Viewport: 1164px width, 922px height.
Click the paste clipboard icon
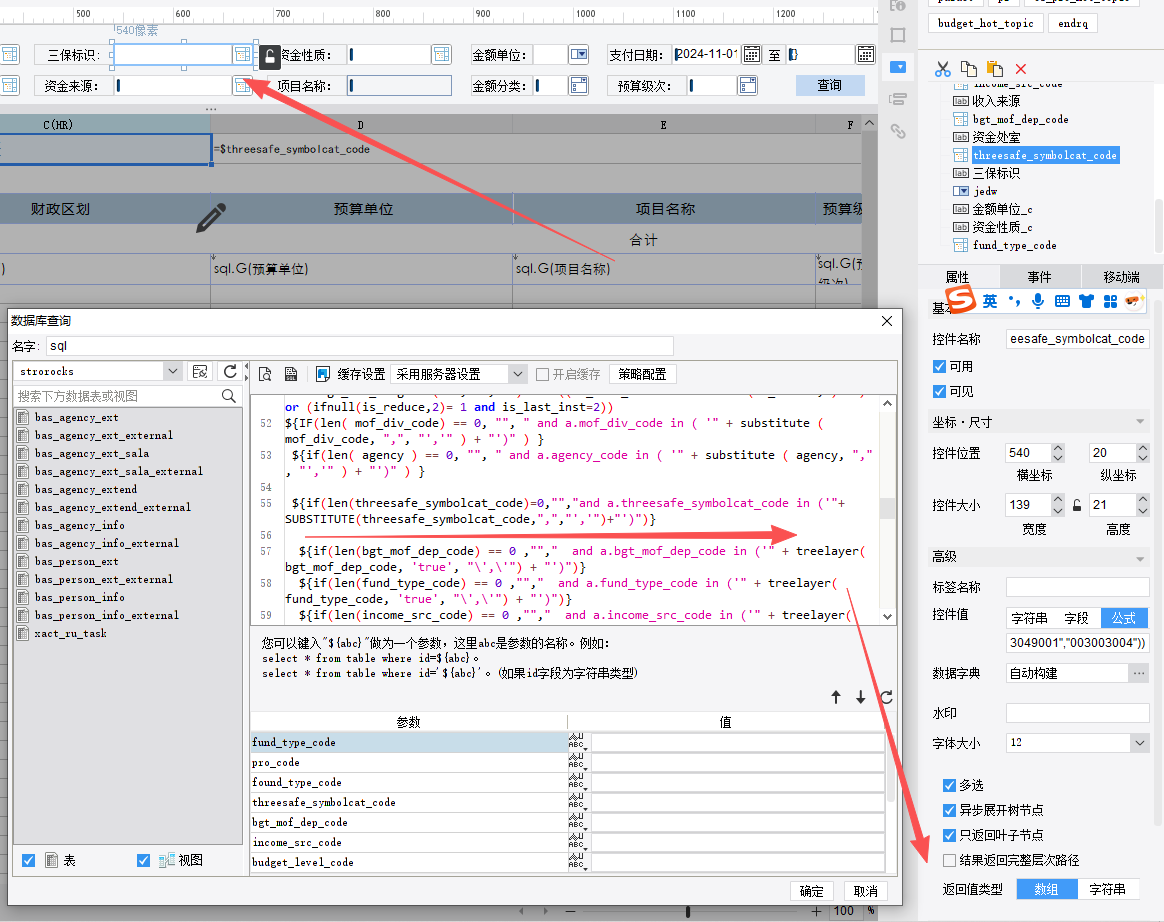coord(994,69)
